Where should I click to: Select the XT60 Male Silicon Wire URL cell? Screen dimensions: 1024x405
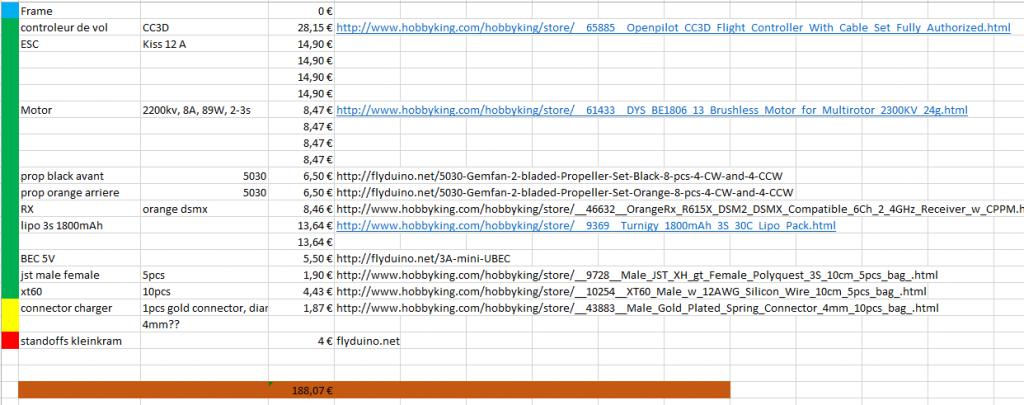(631, 292)
